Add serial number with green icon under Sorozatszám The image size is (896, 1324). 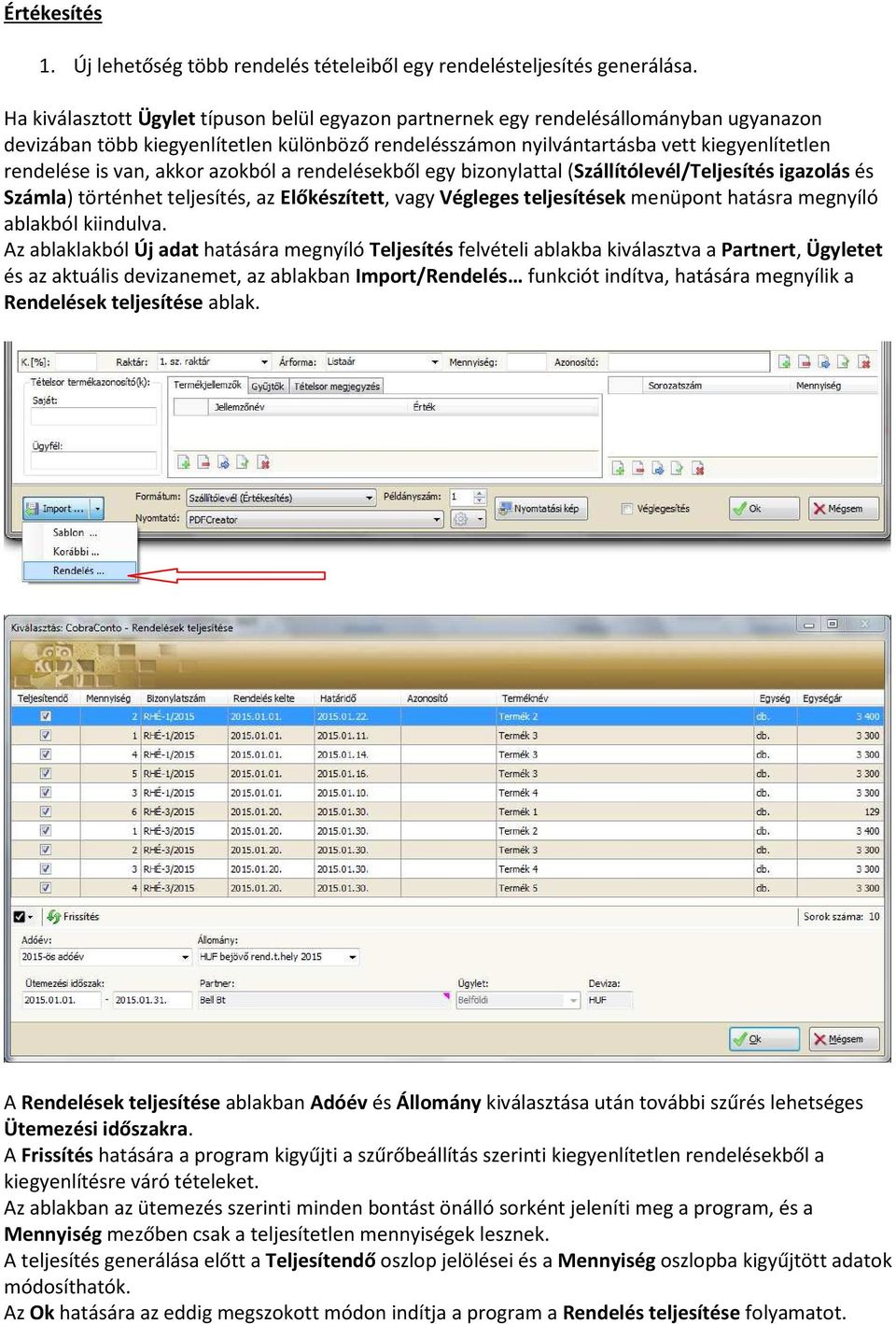618,469
